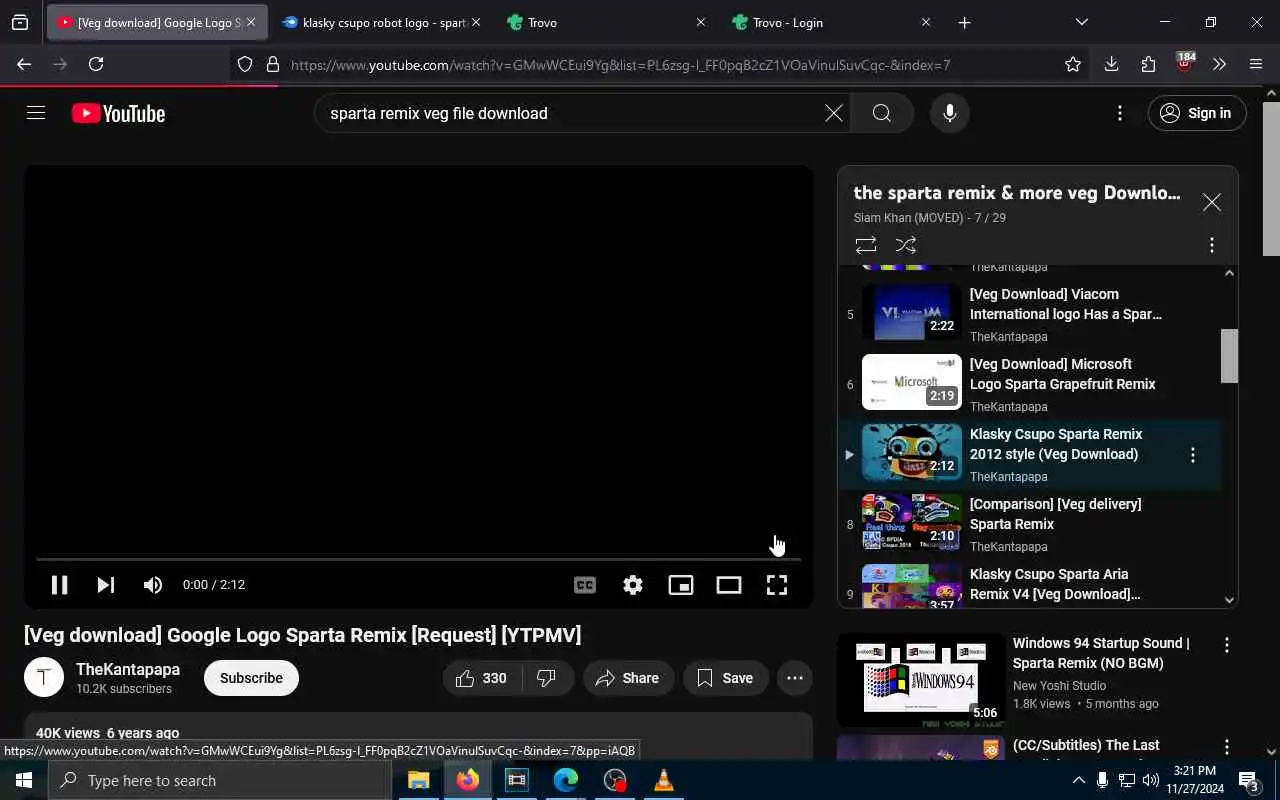The height and width of the screenshot is (800, 1280).
Task: Open menu for Windows 94 Startup Sound
Action: 1227,646
